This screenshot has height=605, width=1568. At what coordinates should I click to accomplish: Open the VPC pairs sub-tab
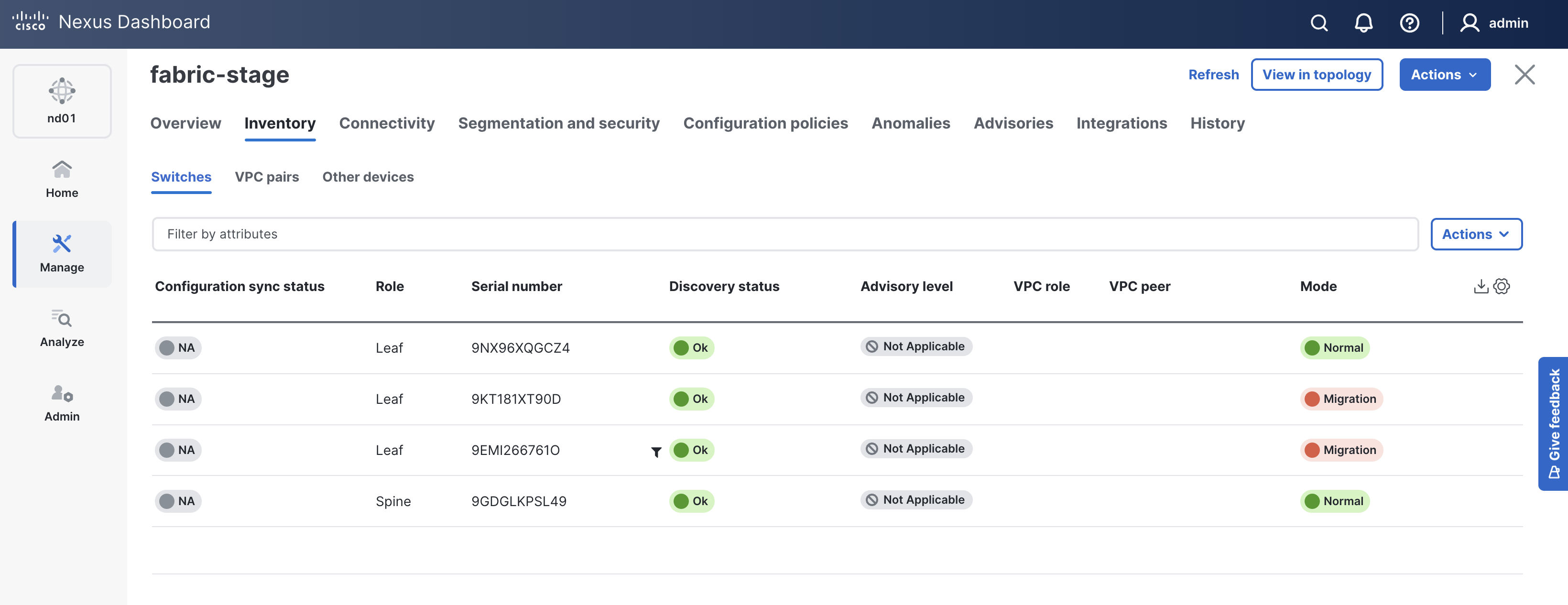[267, 177]
